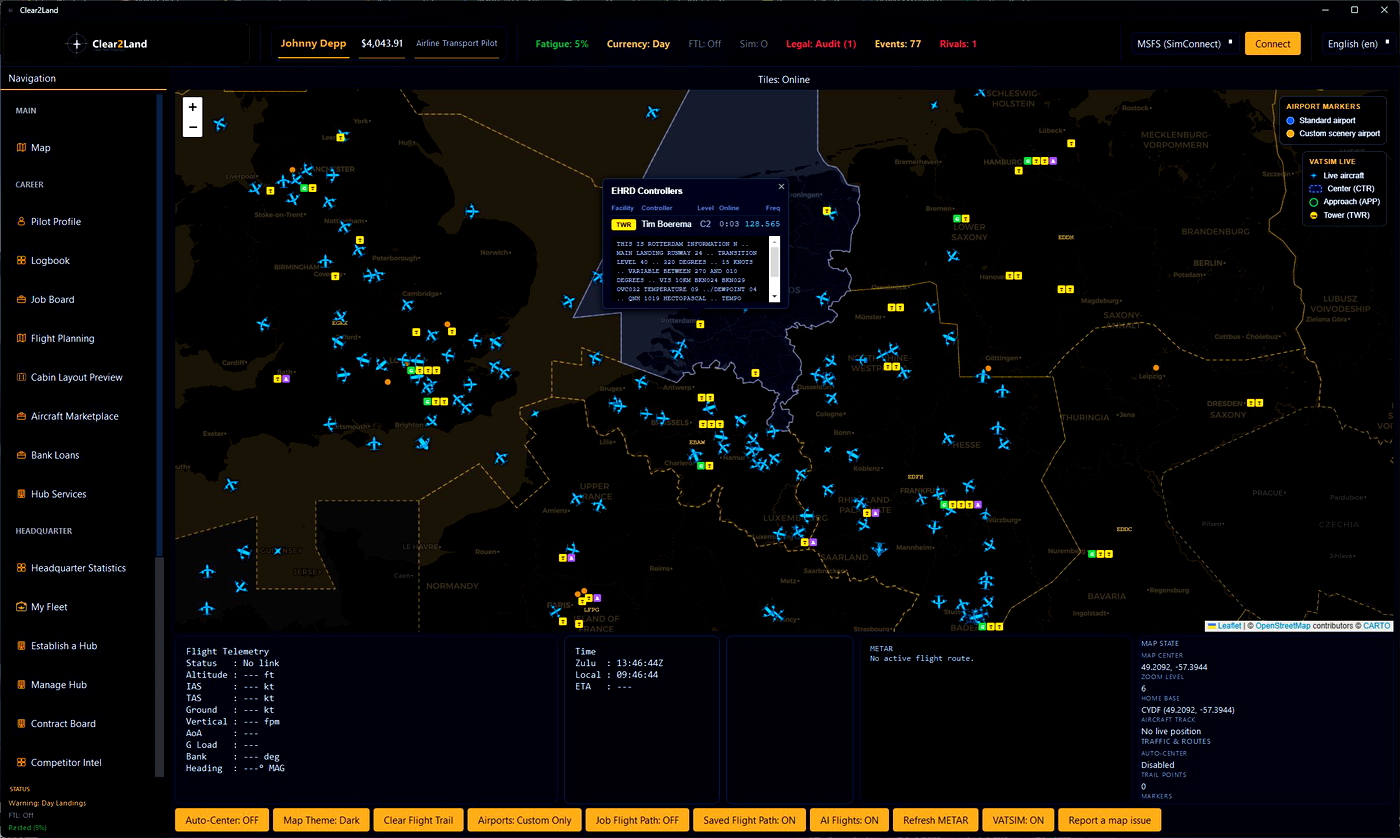This screenshot has height=838, width=1400.
Task: Click the $4,043.91 balance
Action: click(x=382, y=44)
